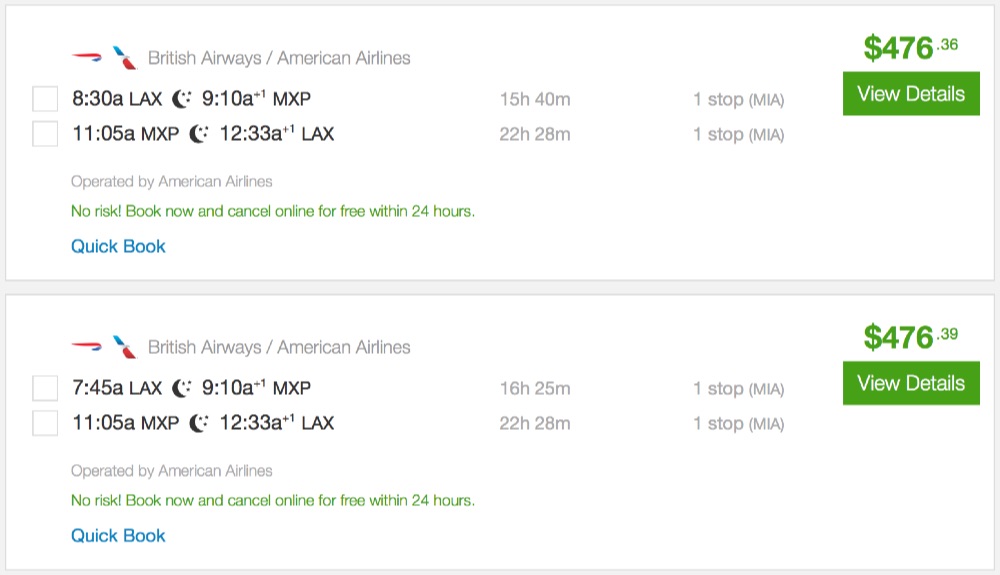Select return 11:05a MXP checkbox in $476.36 result
The image size is (1000, 575).
[45, 134]
